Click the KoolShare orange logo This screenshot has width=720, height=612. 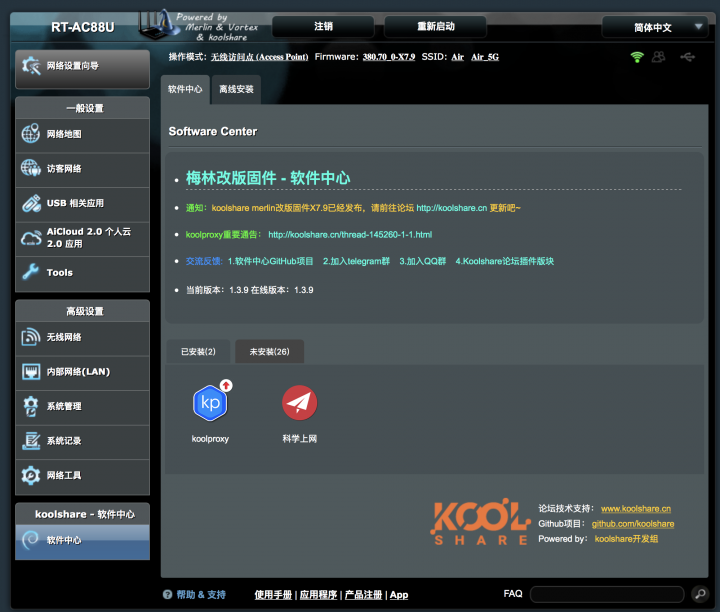(481, 522)
